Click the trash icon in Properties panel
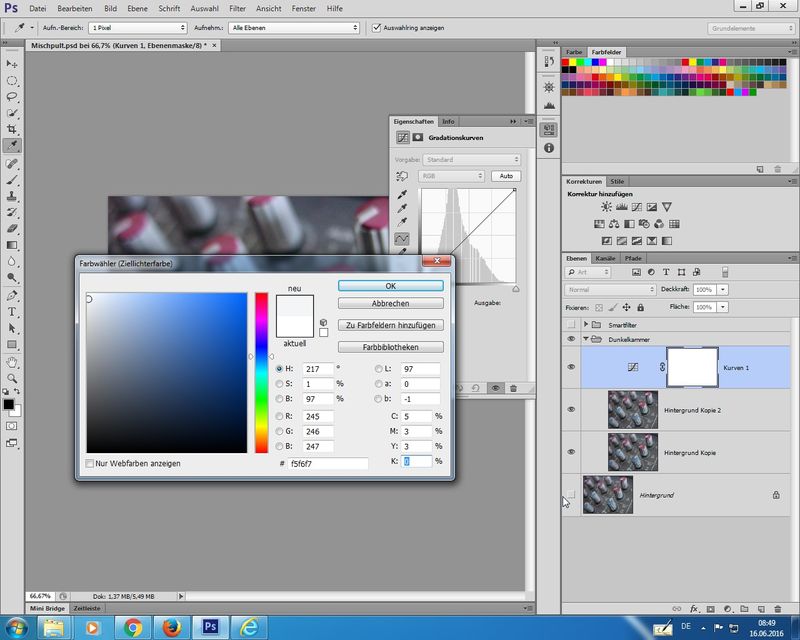Image resolution: width=800 pixels, height=640 pixels. [x=513, y=387]
